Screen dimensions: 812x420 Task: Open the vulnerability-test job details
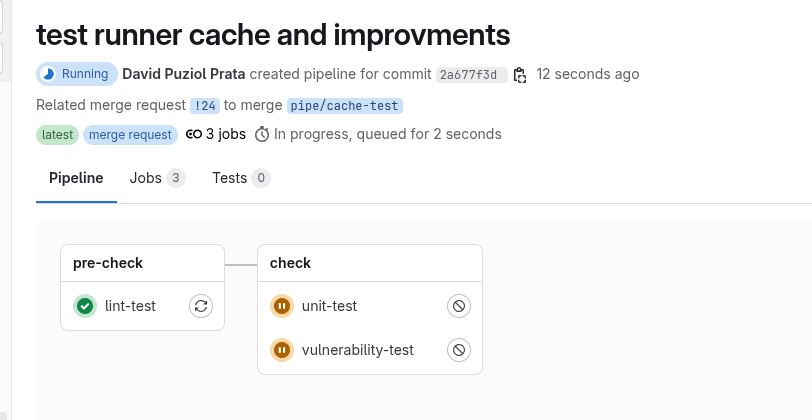click(x=357, y=350)
